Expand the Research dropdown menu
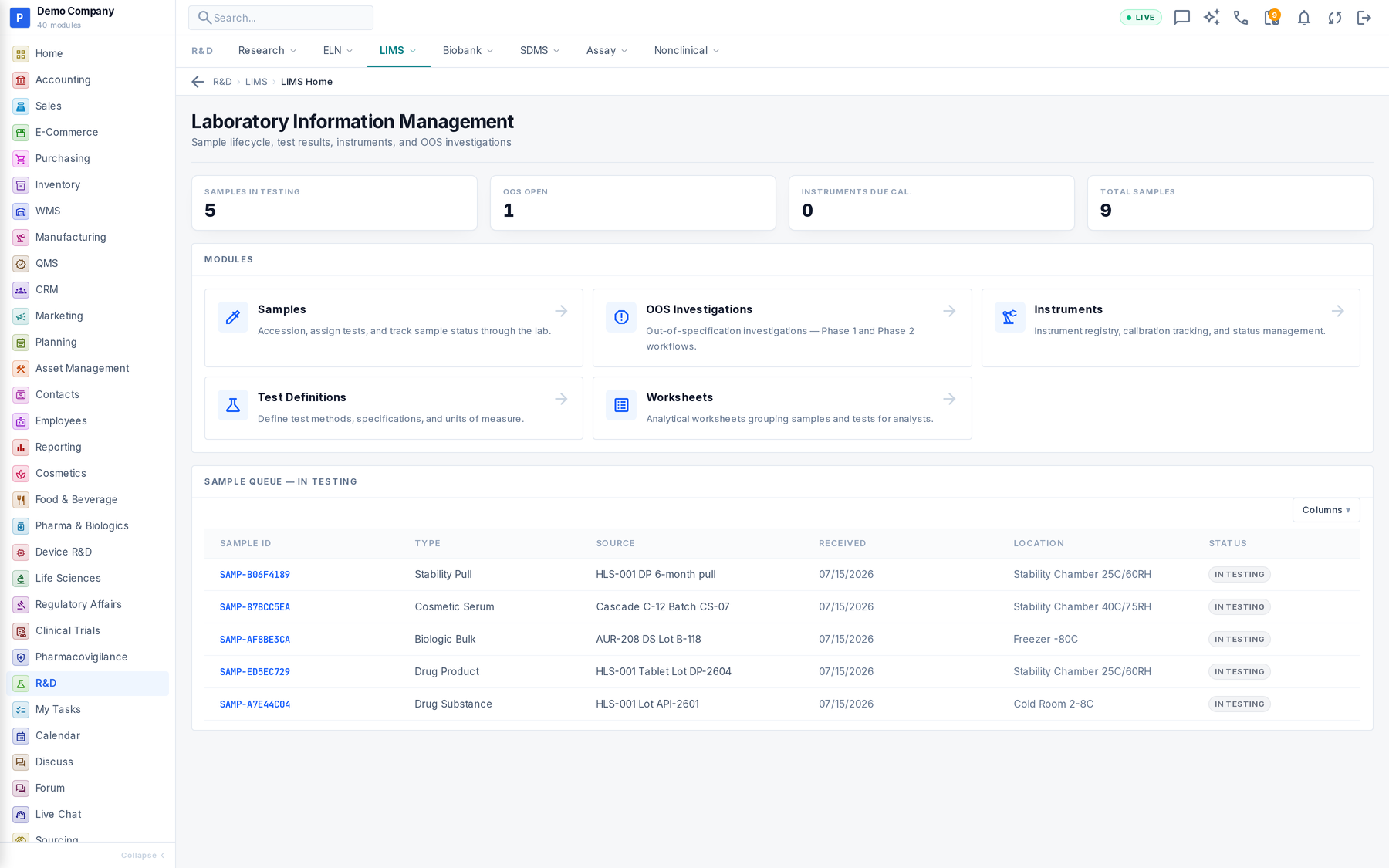This screenshot has width=1389, height=868. pyautogui.click(x=267, y=51)
